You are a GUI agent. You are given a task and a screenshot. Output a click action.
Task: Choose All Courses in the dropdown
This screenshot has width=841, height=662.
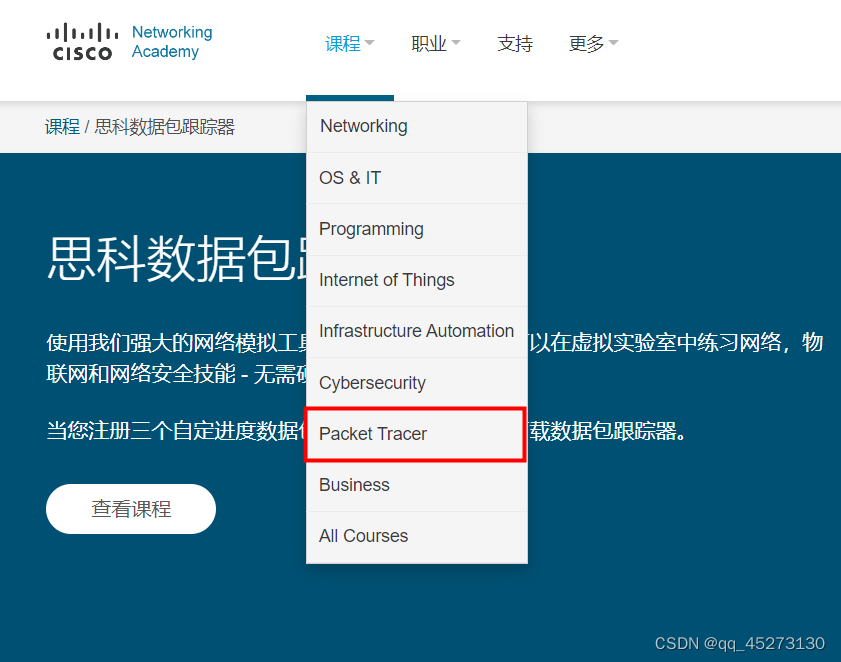click(x=417, y=536)
